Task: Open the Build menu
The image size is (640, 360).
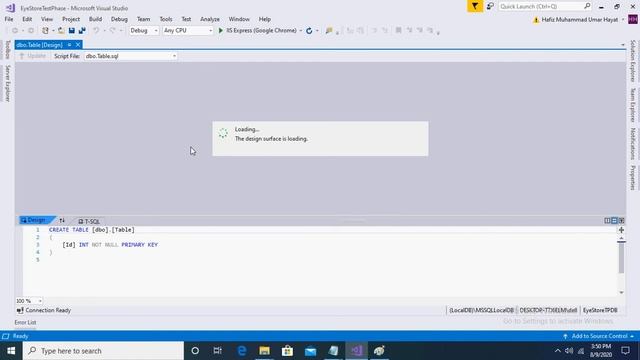Action: tap(95, 19)
